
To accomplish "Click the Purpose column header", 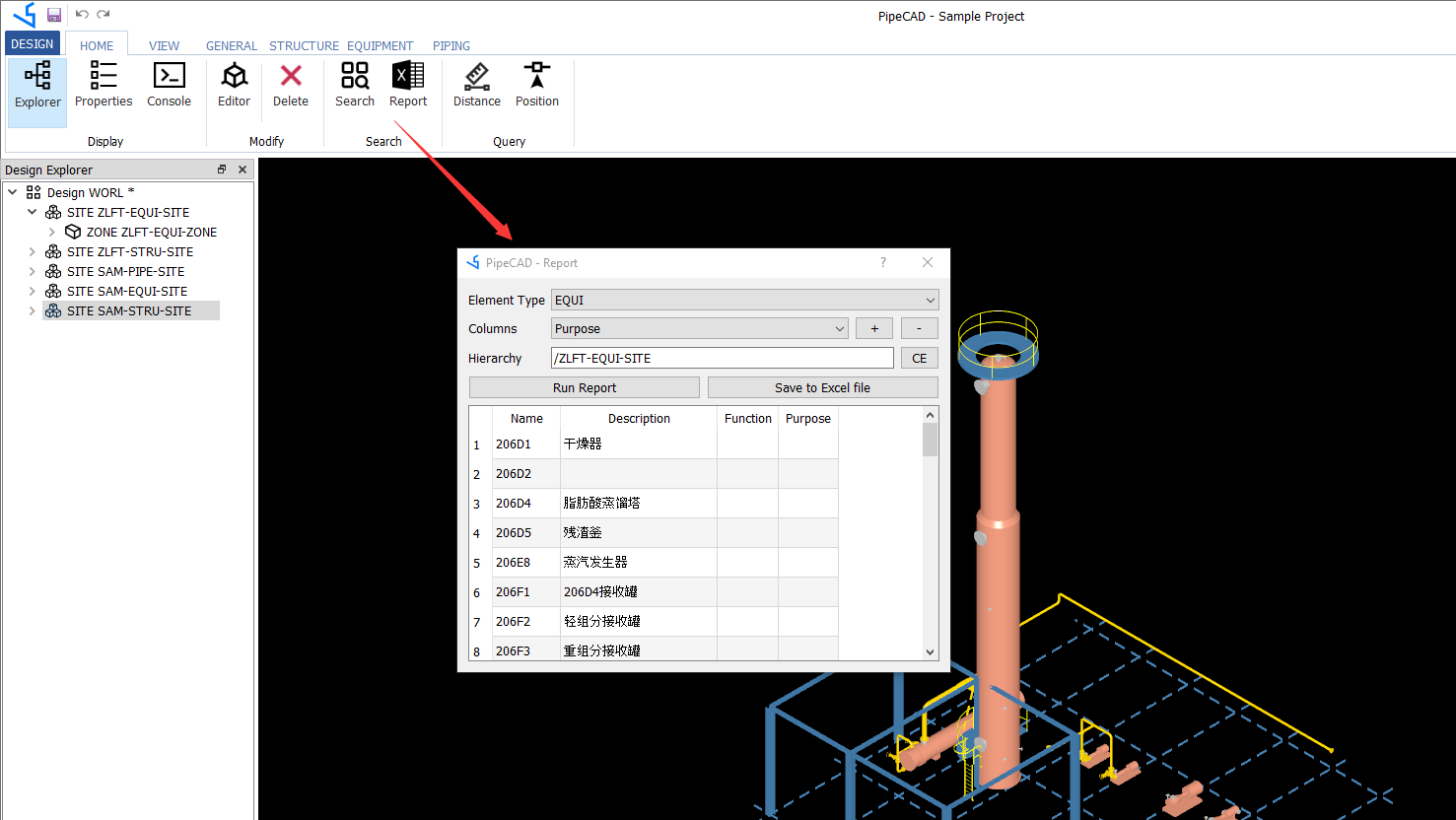I will (808, 418).
